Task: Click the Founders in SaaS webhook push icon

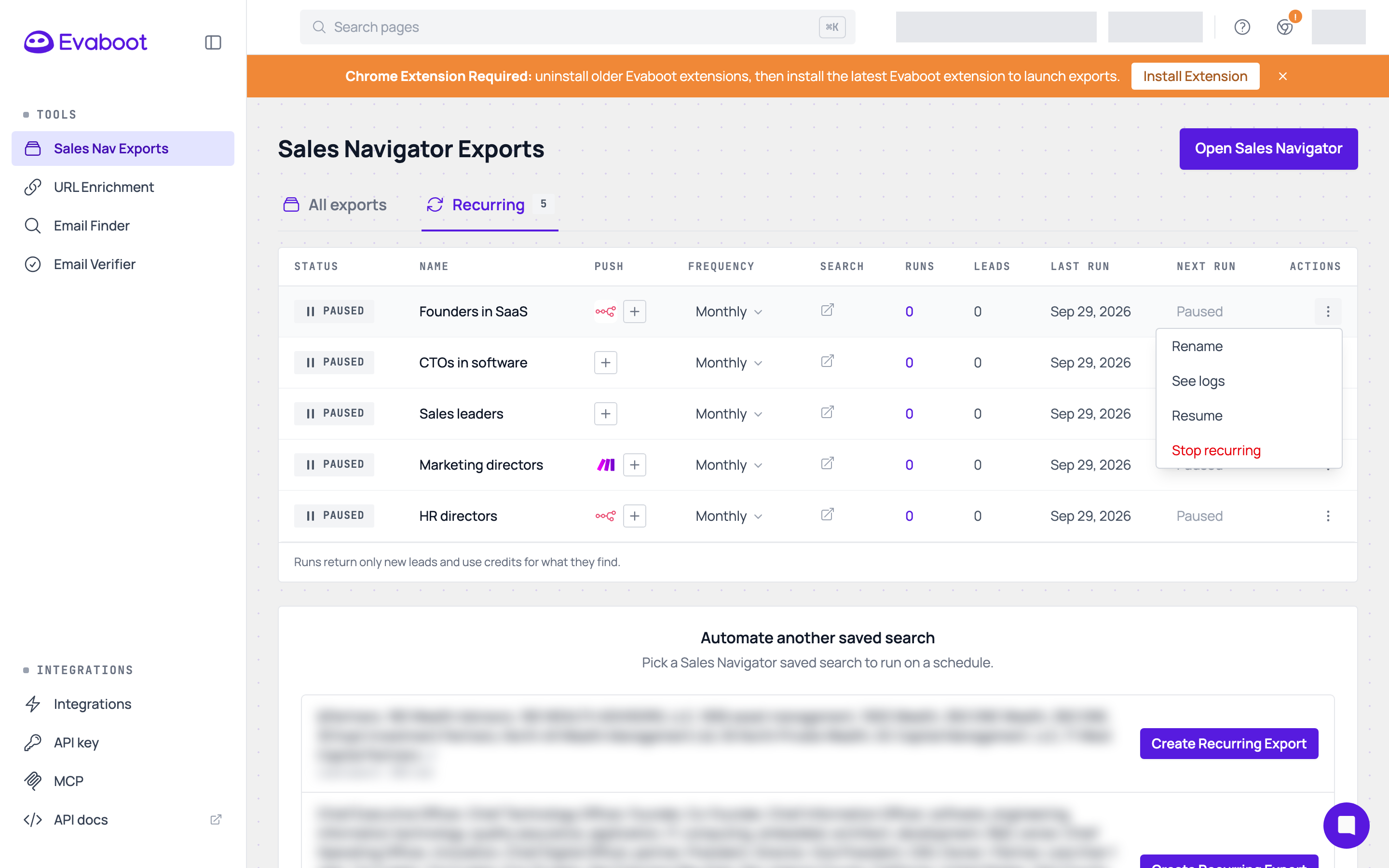Action: click(606, 312)
